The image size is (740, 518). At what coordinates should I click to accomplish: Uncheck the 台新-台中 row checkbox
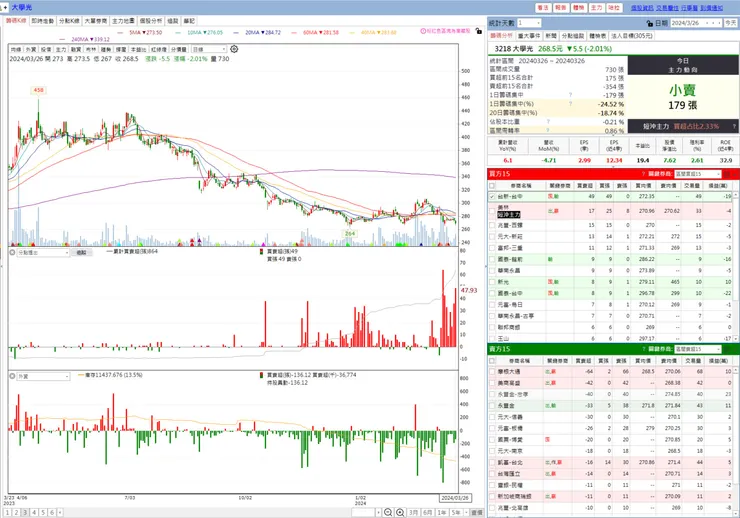(x=492, y=196)
